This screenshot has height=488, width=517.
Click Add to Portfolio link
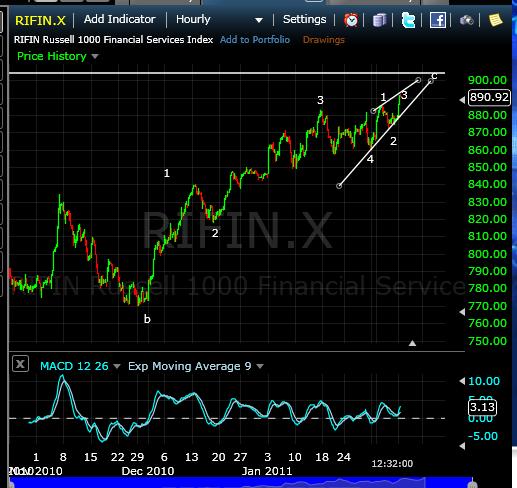[255, 40]
